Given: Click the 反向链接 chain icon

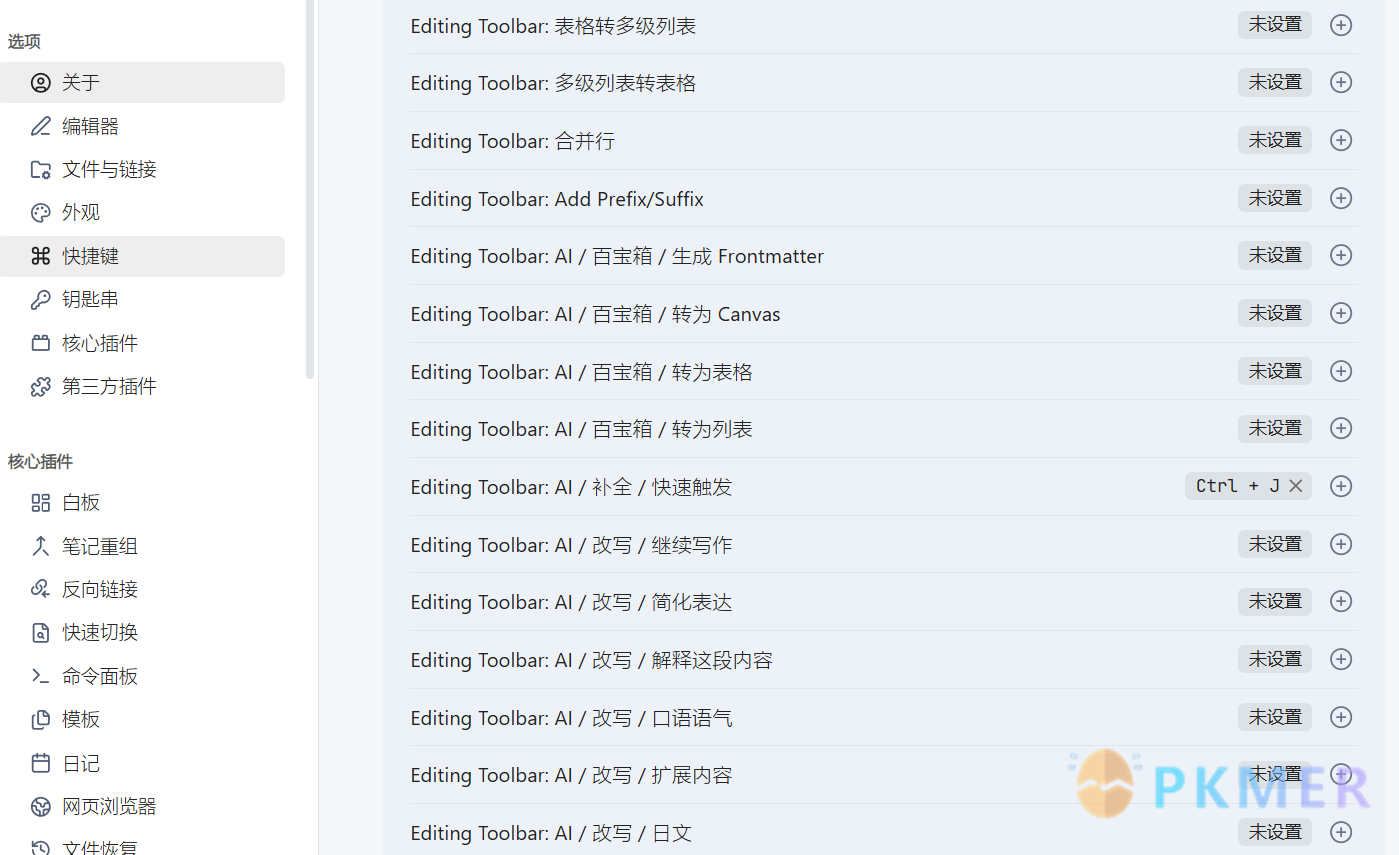Looking at the screenshot, I should click(x=39, y=589).
